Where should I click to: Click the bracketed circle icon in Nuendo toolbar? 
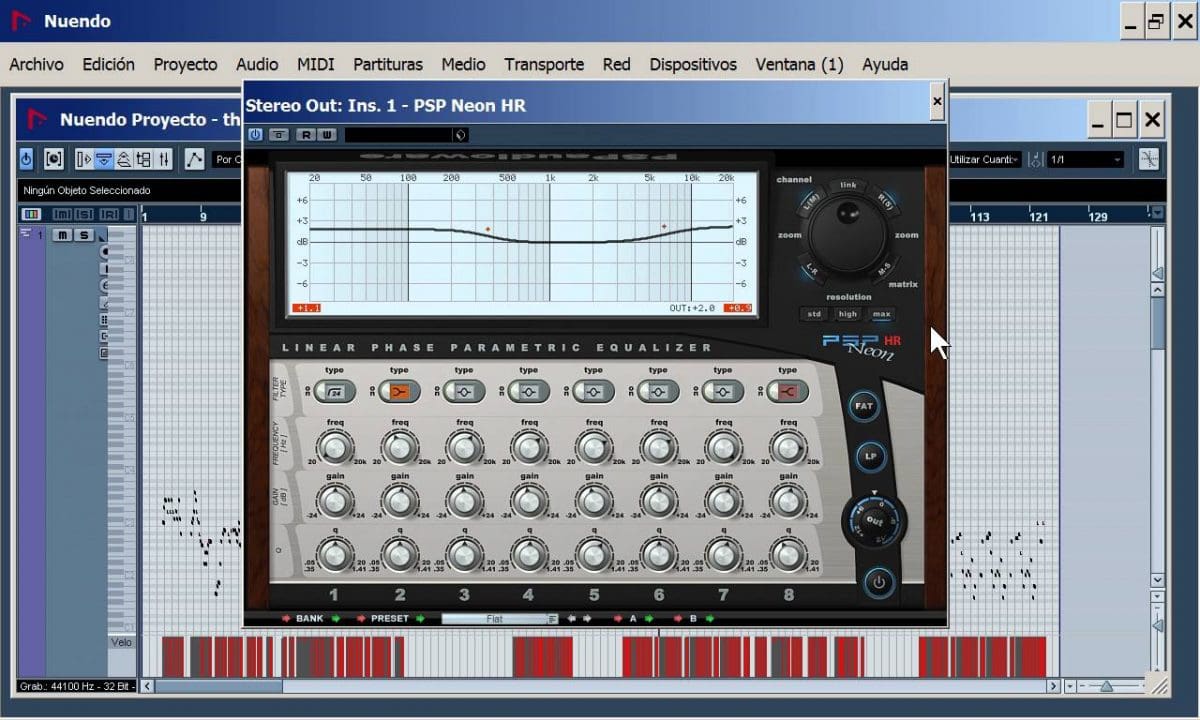(x=54, y=159)
